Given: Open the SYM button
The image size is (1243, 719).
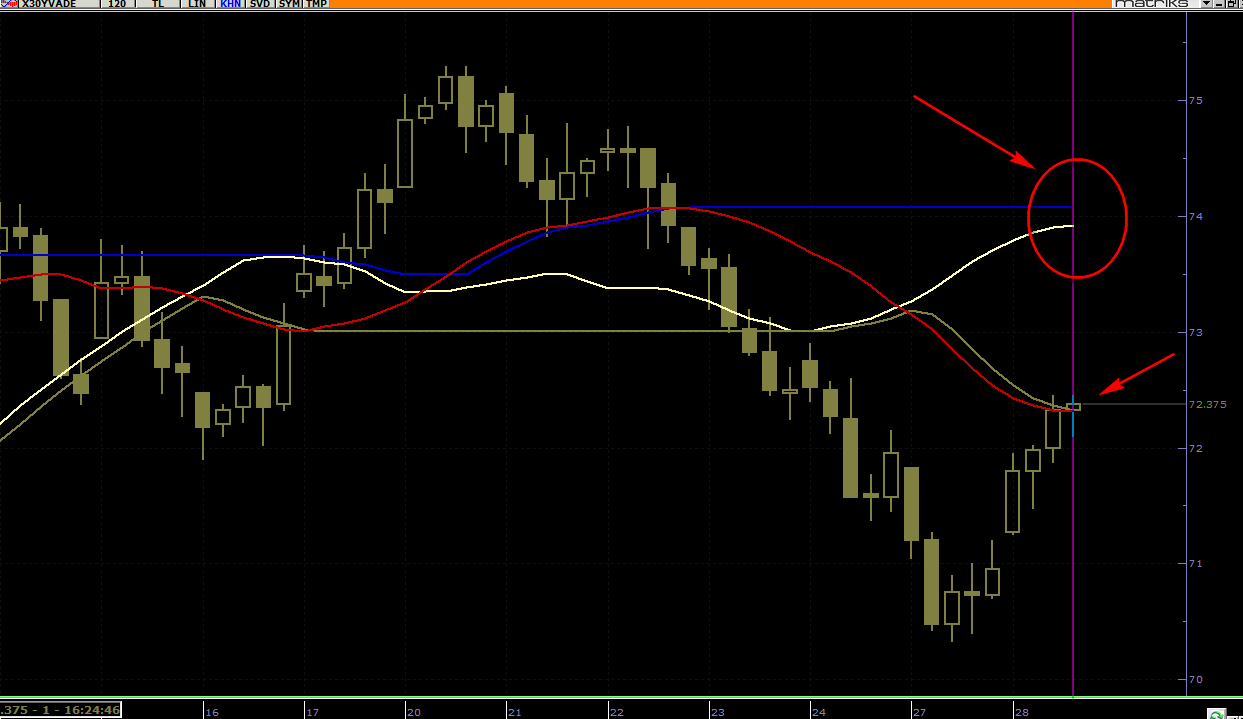Looking at the screenshot, I should [x=288, y=4].
